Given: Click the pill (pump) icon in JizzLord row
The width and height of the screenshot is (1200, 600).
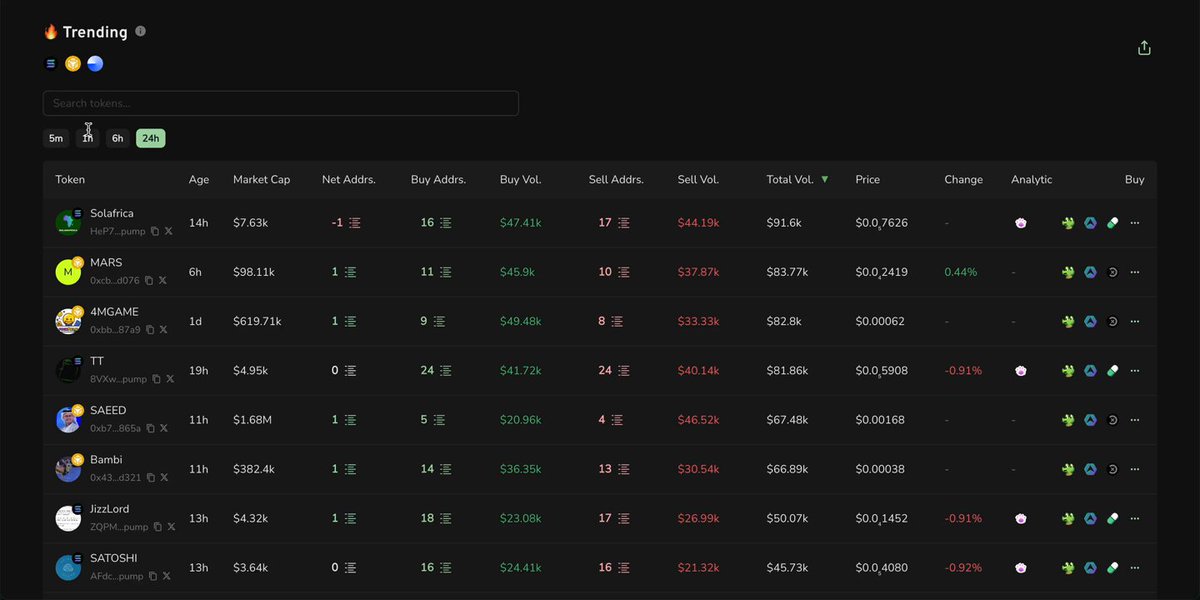Looking at the screenshot, I should click(1112, 518).
